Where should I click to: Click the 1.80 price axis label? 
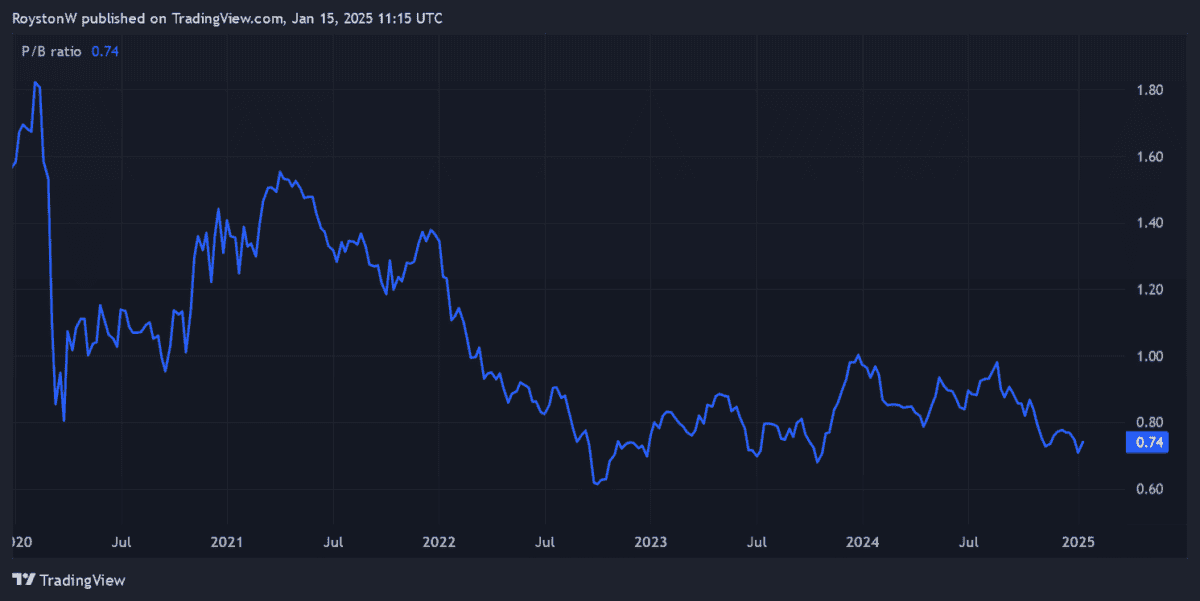click(1150, 91)
